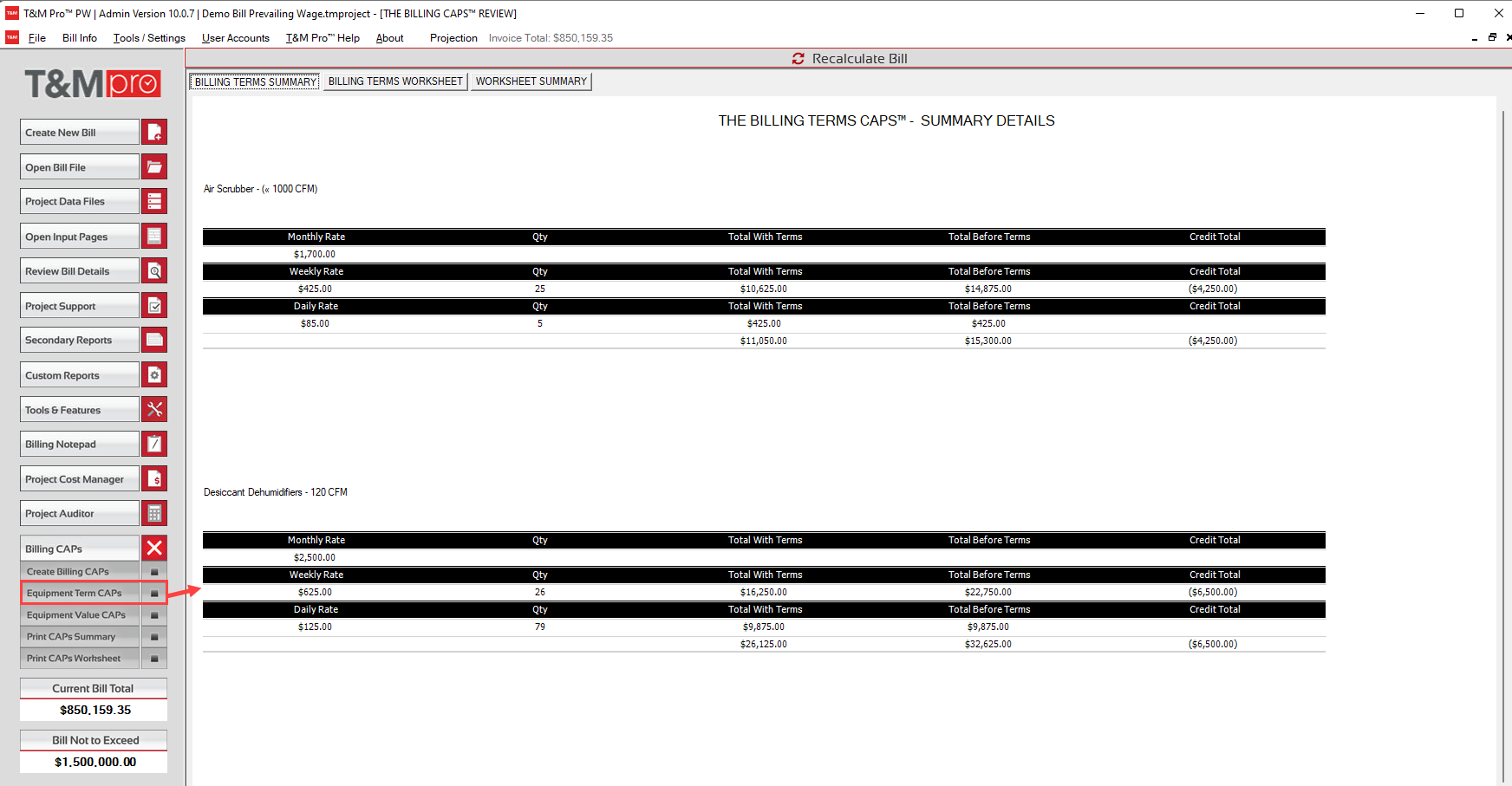The width and height of the screenshot is (1512, 786).
Task: Click the Recalculate Bill label
Action: [859, 58]
